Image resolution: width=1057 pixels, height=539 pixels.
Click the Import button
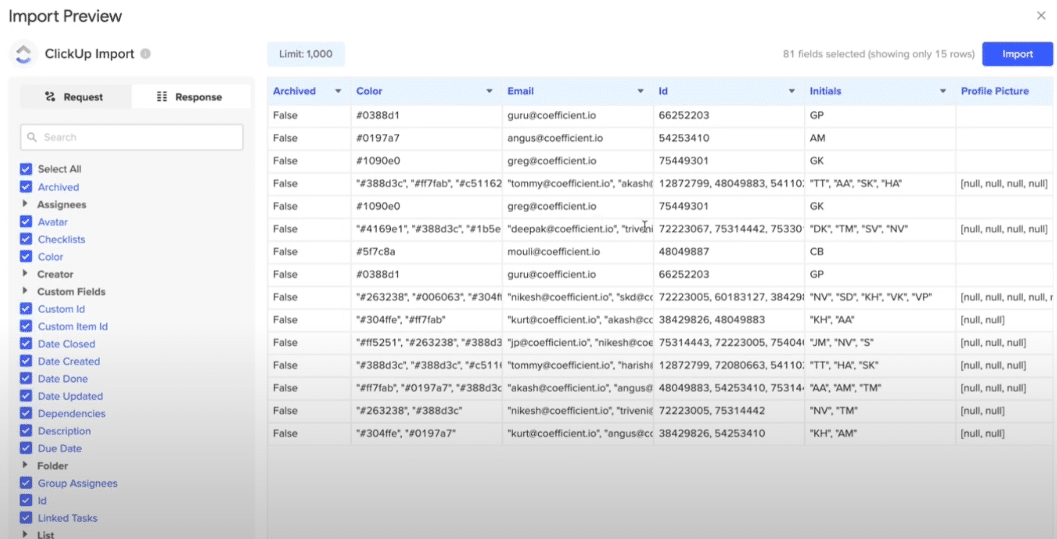[x=1017, y=54]
